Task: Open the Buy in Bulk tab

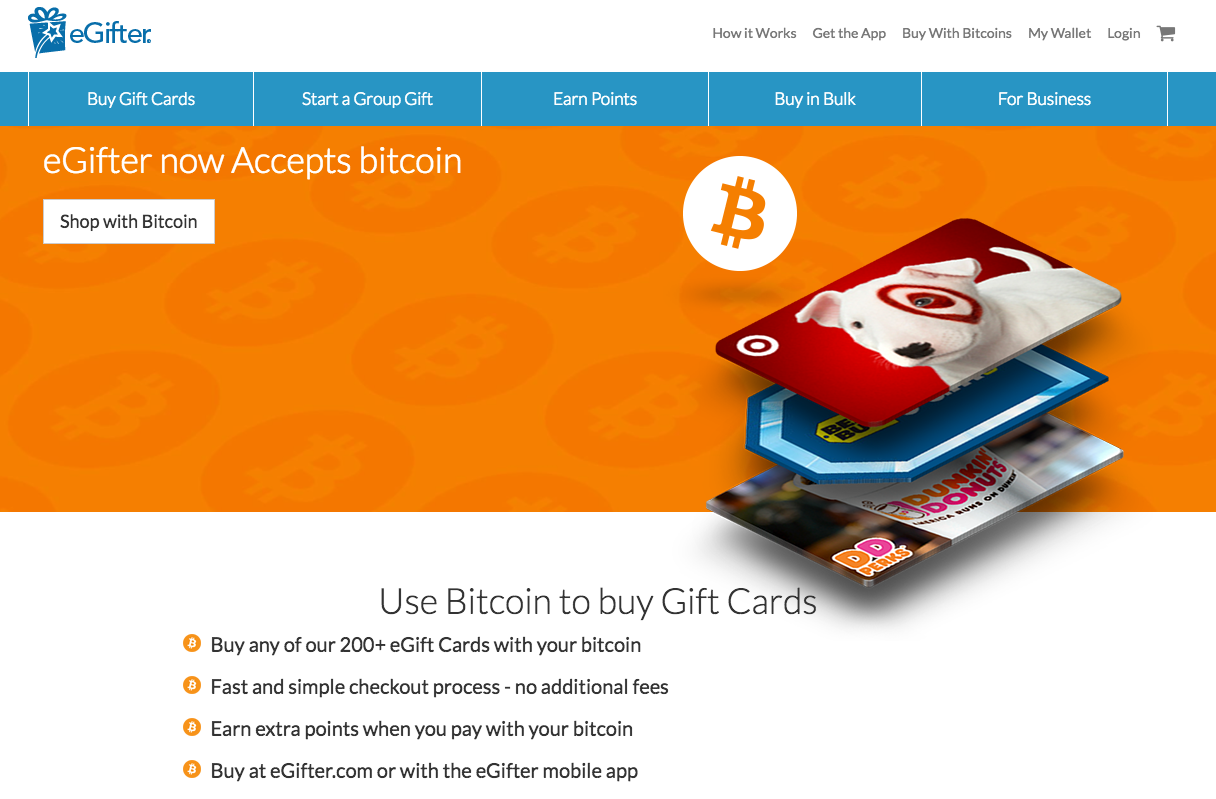Action: point(815,99)
